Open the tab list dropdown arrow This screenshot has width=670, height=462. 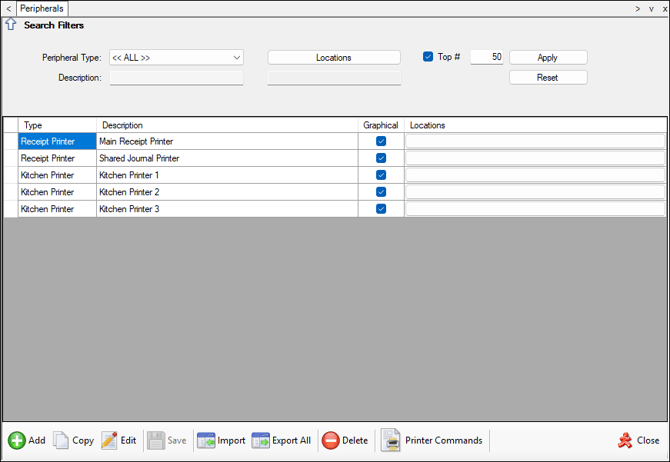point(651,8)
